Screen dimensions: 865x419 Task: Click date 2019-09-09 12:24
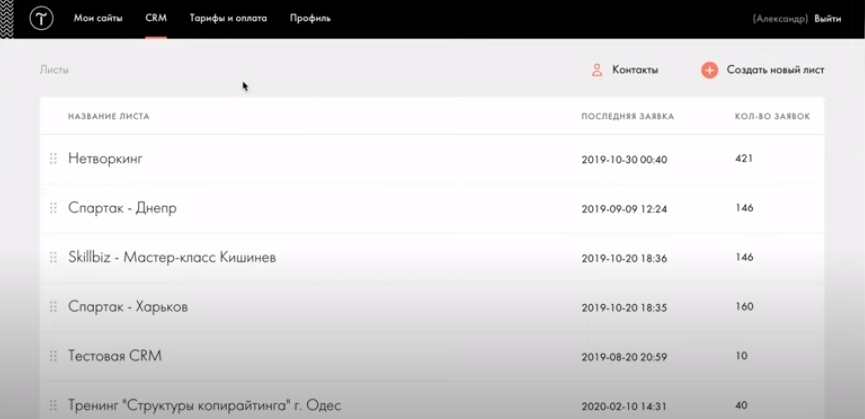point(624,210)
